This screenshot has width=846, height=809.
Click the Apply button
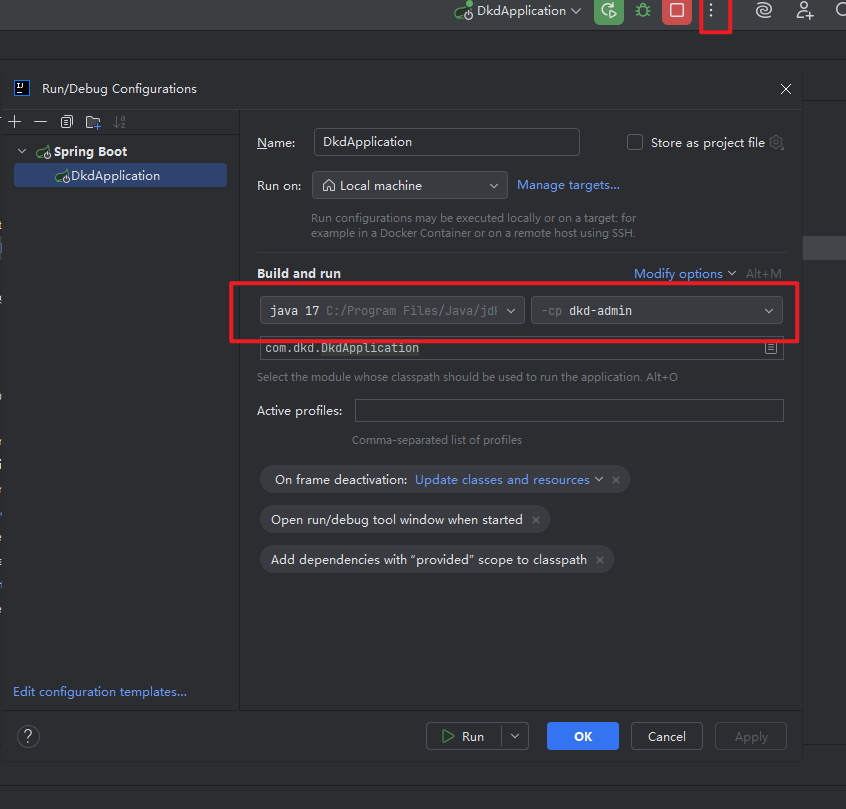[x=751, y=736]
